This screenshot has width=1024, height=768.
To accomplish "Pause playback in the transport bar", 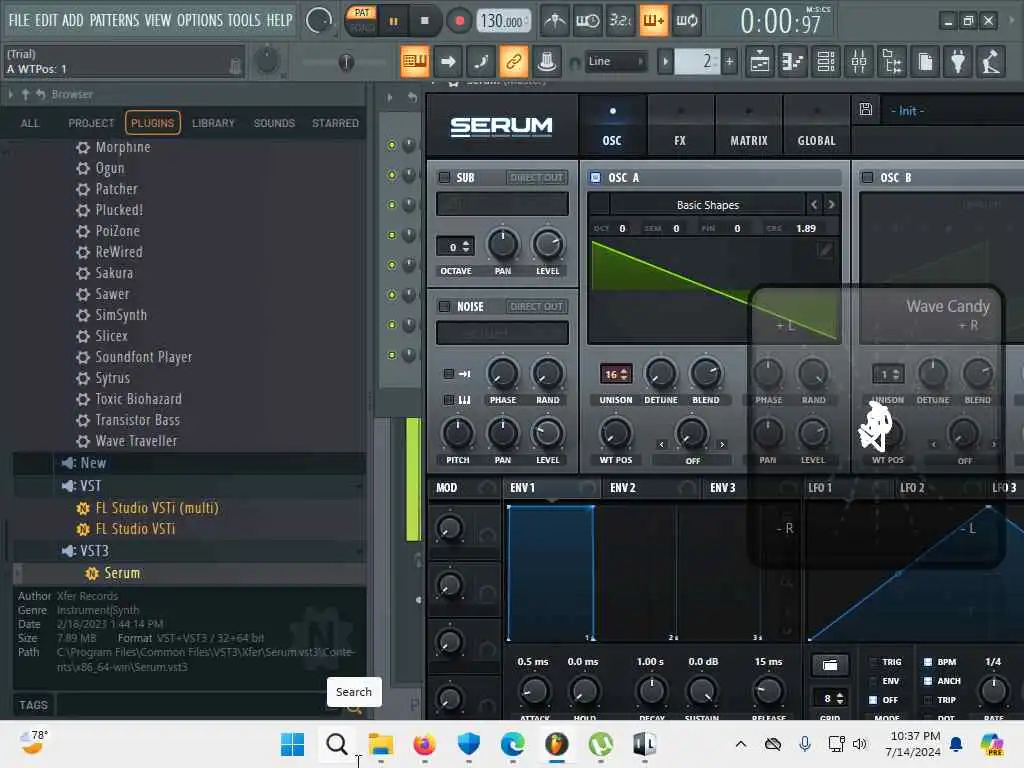I will point(393,21).
